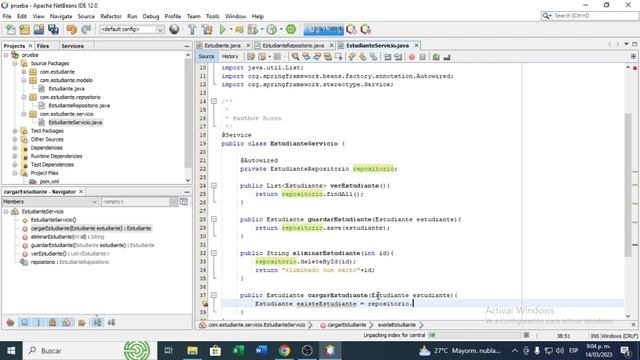Click the Search field at top right
This screenshot has height=360, width=640.
(590, 16)
